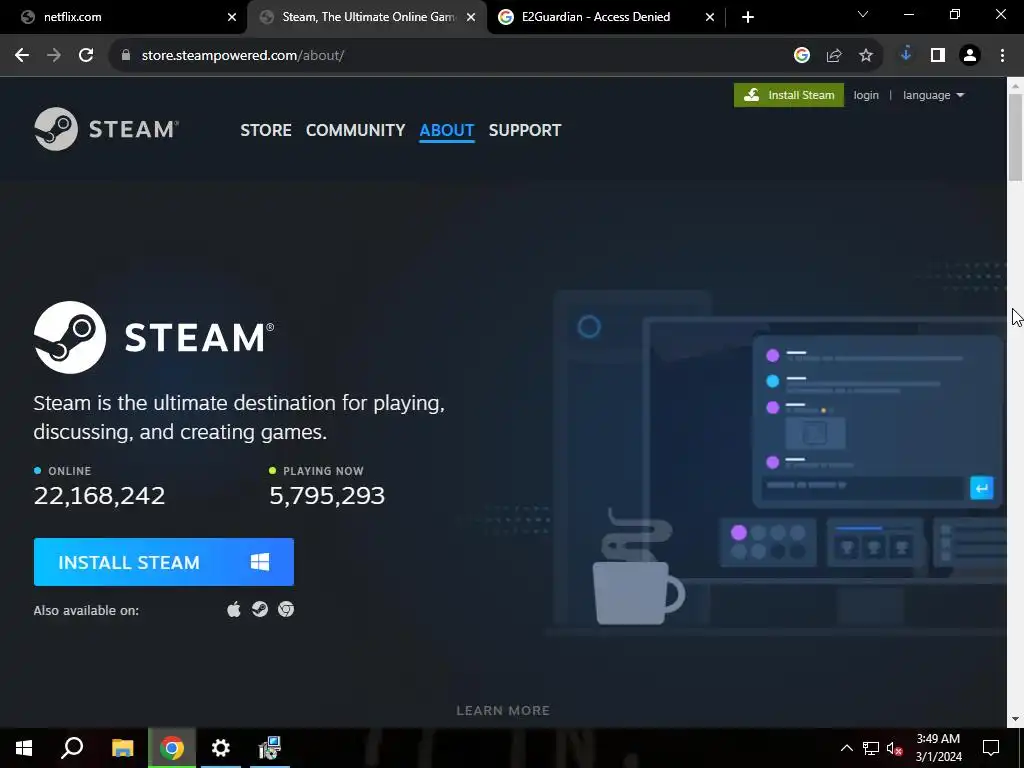Open File Explorer from taskbar
Image resolution: width=1024 pixels, height=768 pixels.
pos(122,748)
